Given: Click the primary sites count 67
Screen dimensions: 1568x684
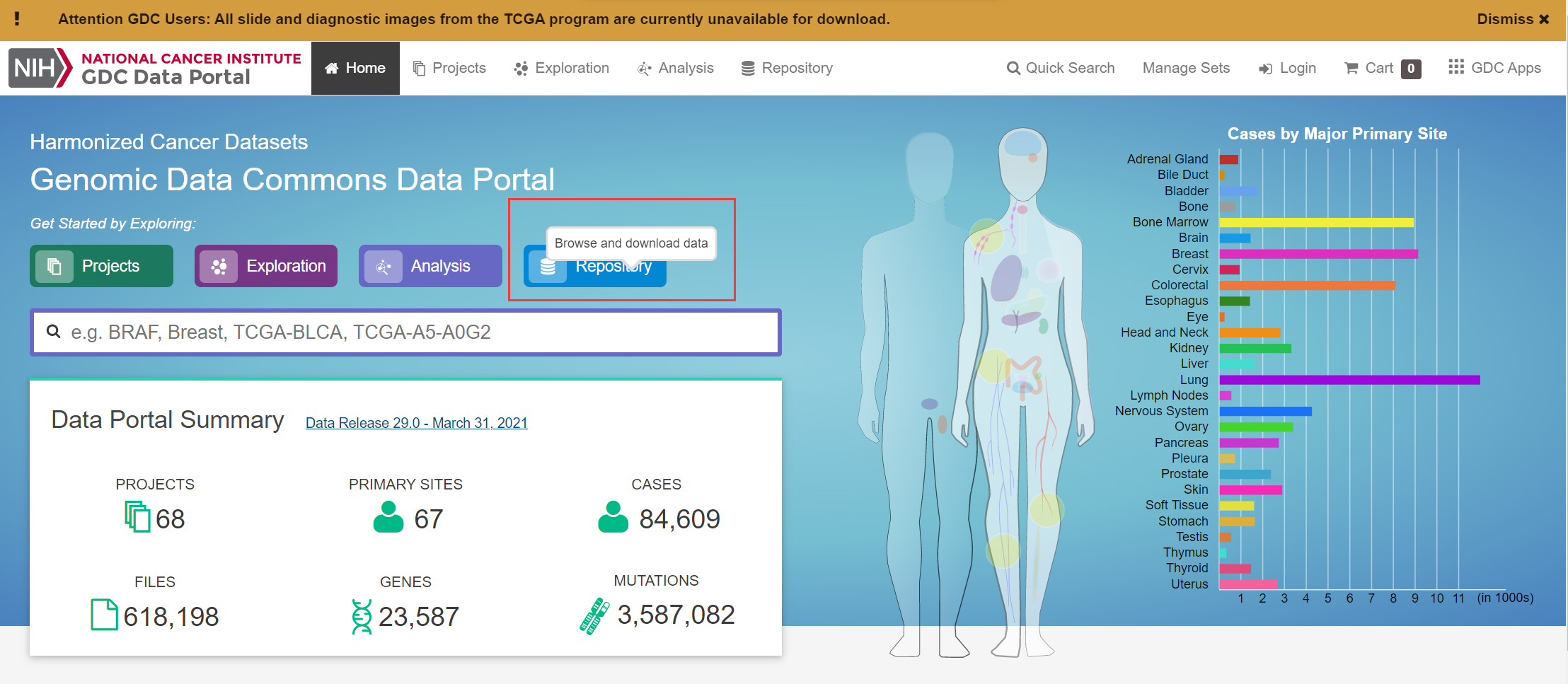Looking at the screenshot, I should click(x=429, y=519).
